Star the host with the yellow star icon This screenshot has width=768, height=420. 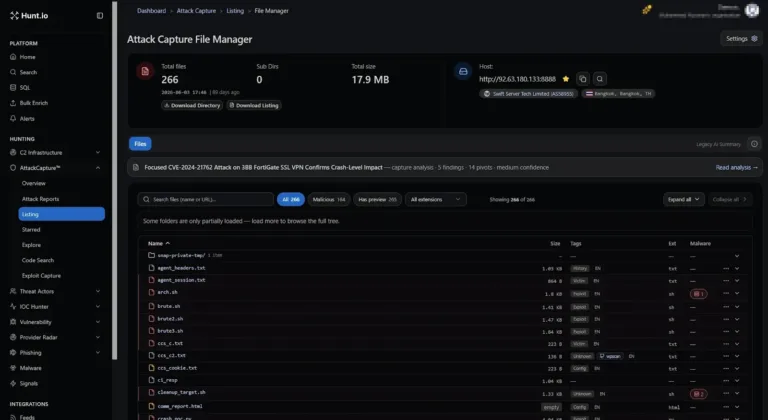point(566,79)
